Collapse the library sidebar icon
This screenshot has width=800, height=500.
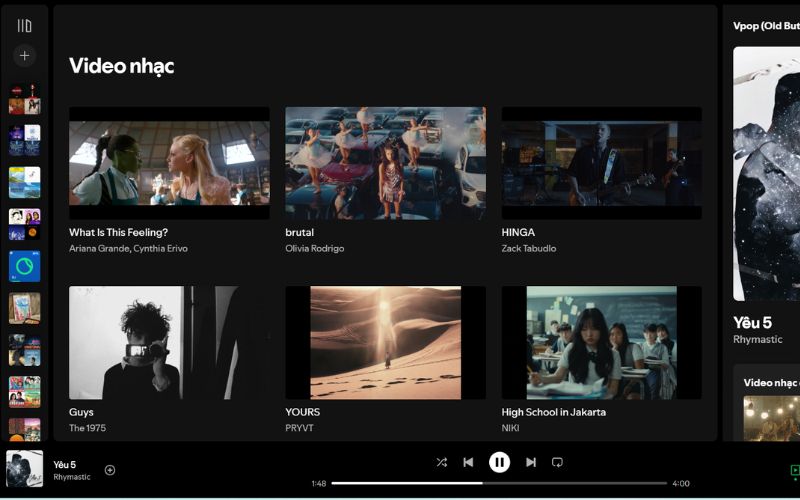(x=24, y=26)
